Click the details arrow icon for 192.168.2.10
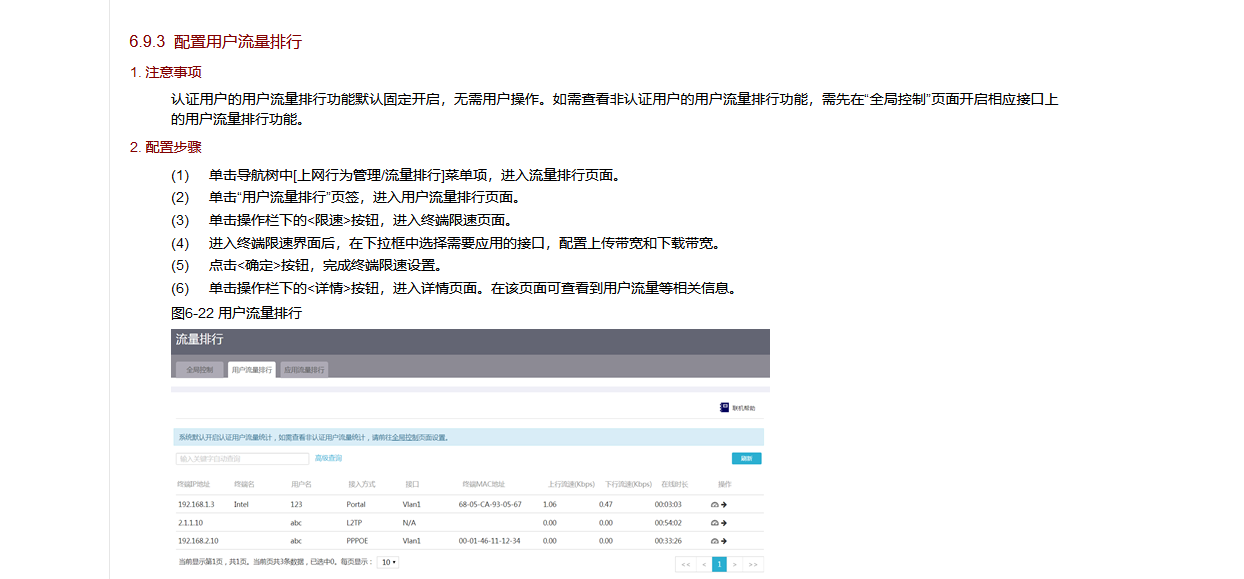This screenshot has height=579, width=1244. pos(723,541)
